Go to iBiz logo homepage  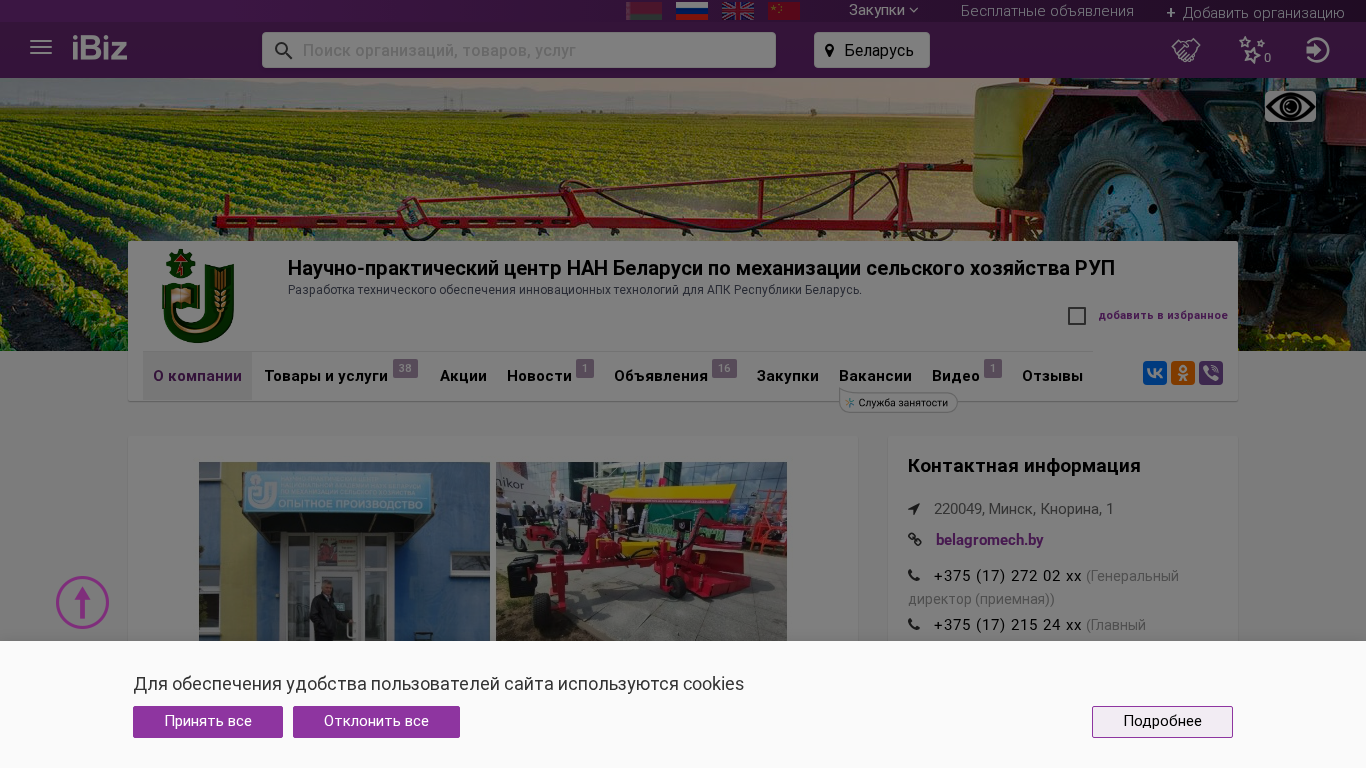100,48
